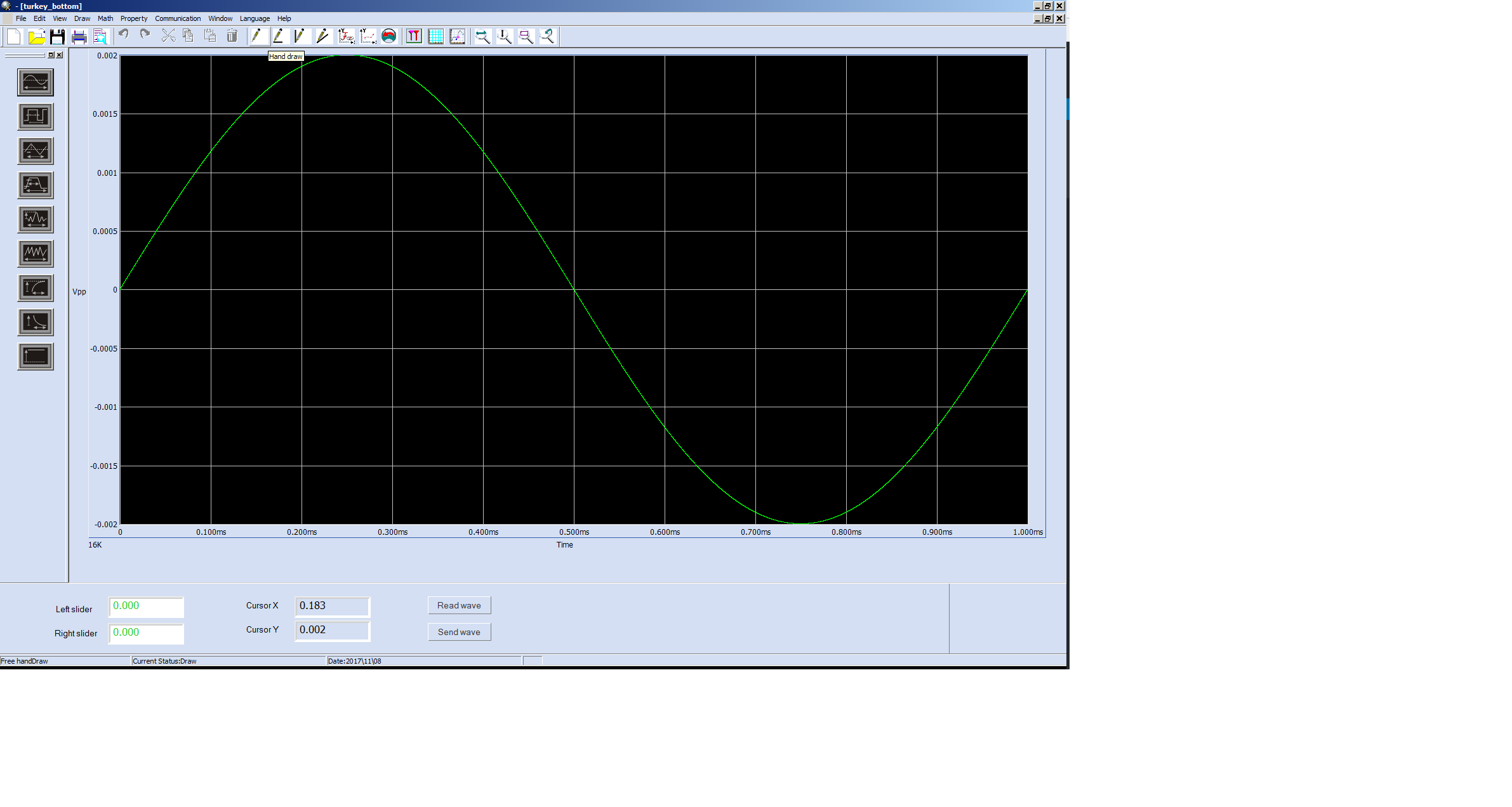Close the waveform palette panel

coord(60,55)
